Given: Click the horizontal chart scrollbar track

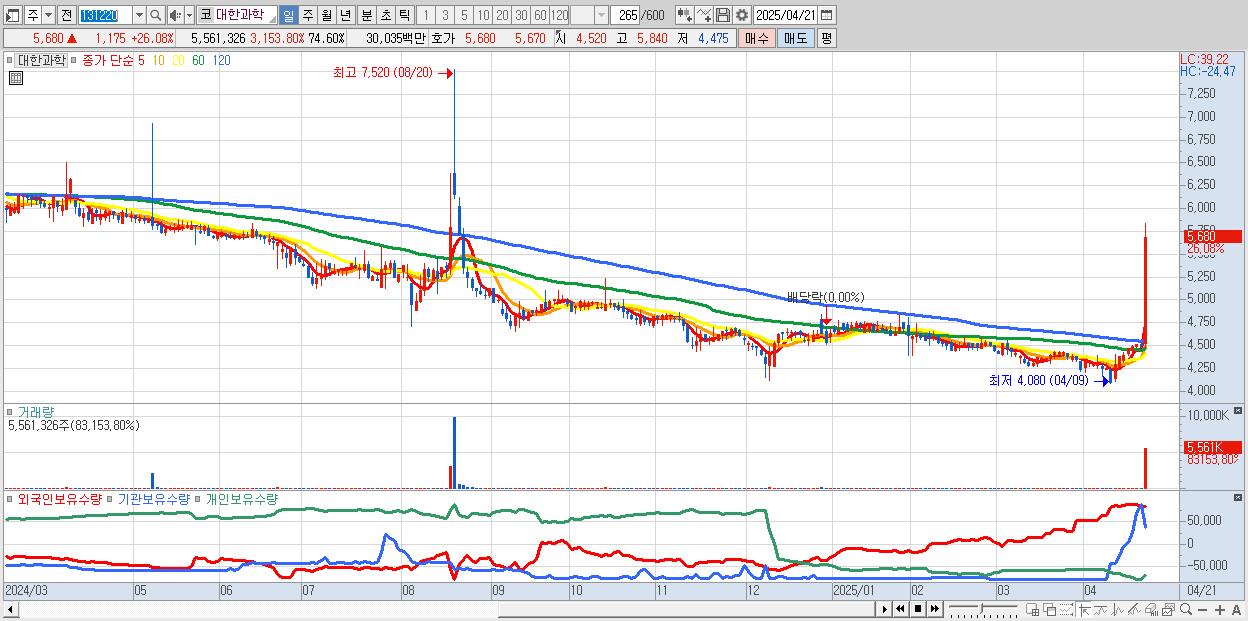Looking at the screenshot, I should tap(447, 609).
